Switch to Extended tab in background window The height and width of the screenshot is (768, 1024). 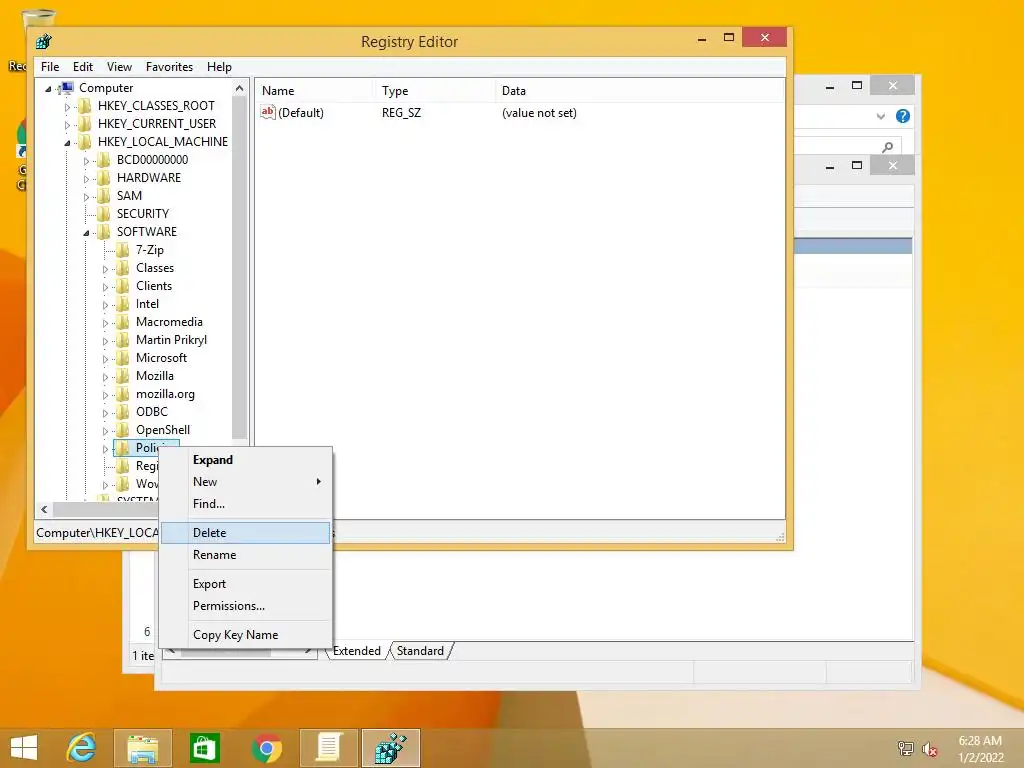(x=357, y=651)
